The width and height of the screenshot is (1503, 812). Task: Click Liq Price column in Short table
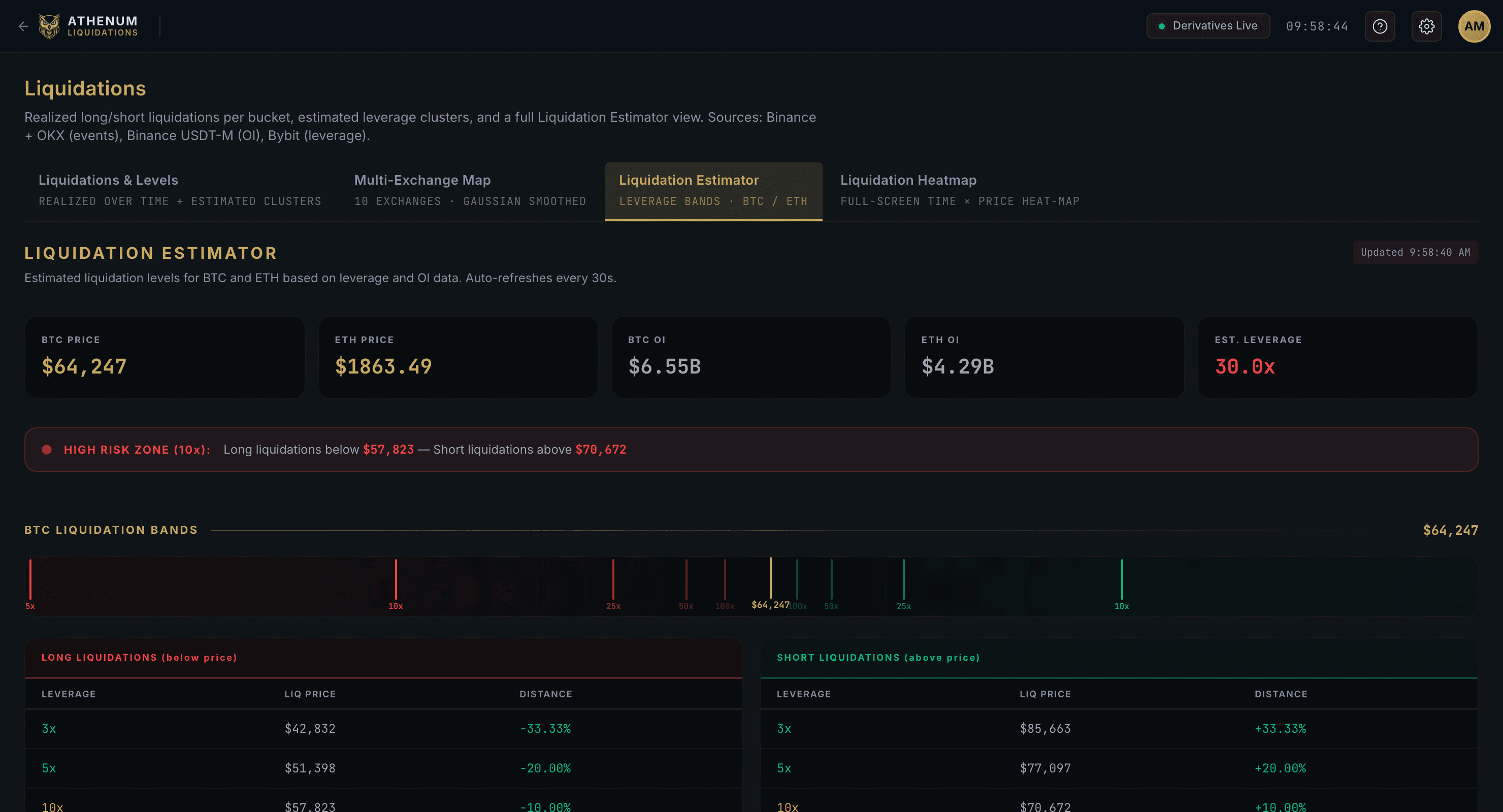click(1045, 694)
